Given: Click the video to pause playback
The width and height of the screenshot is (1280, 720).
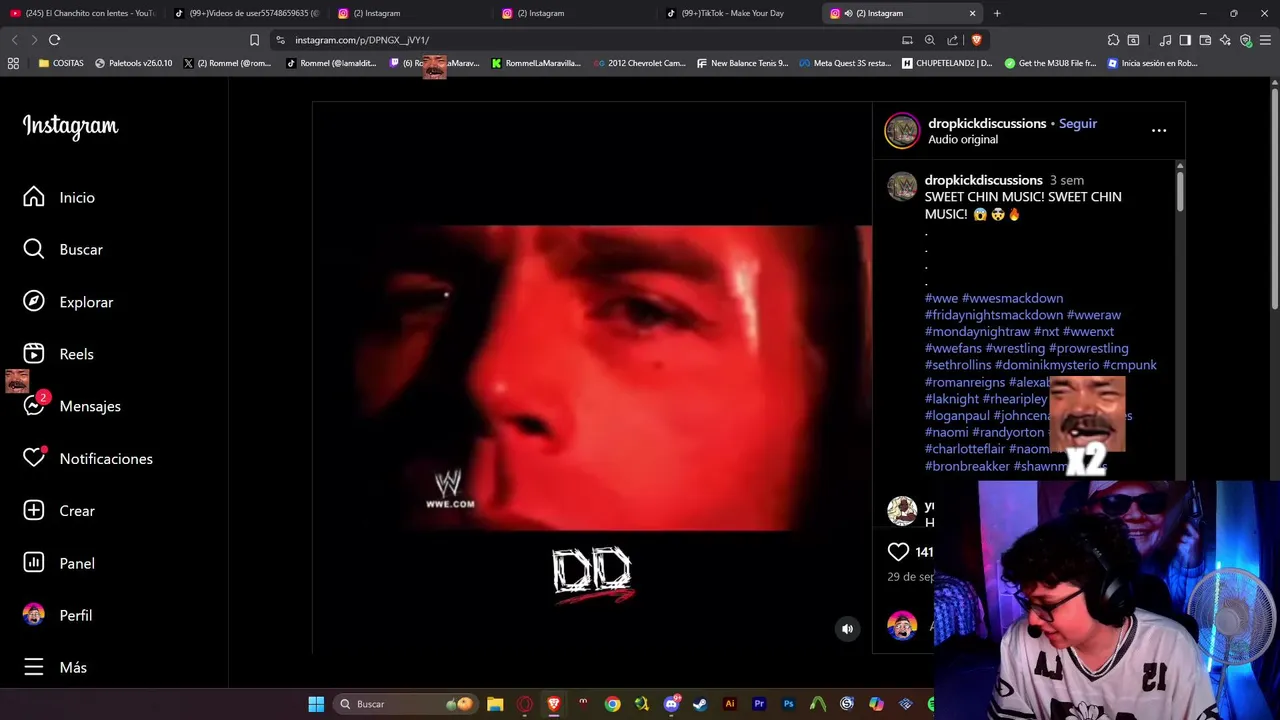Looking at the screenshot, I should click(592, 378).
